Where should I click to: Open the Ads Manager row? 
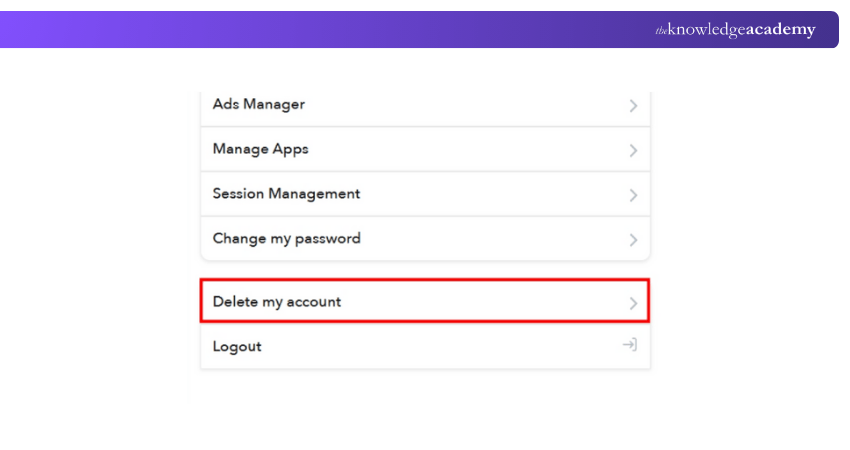(x=259, y=104)
